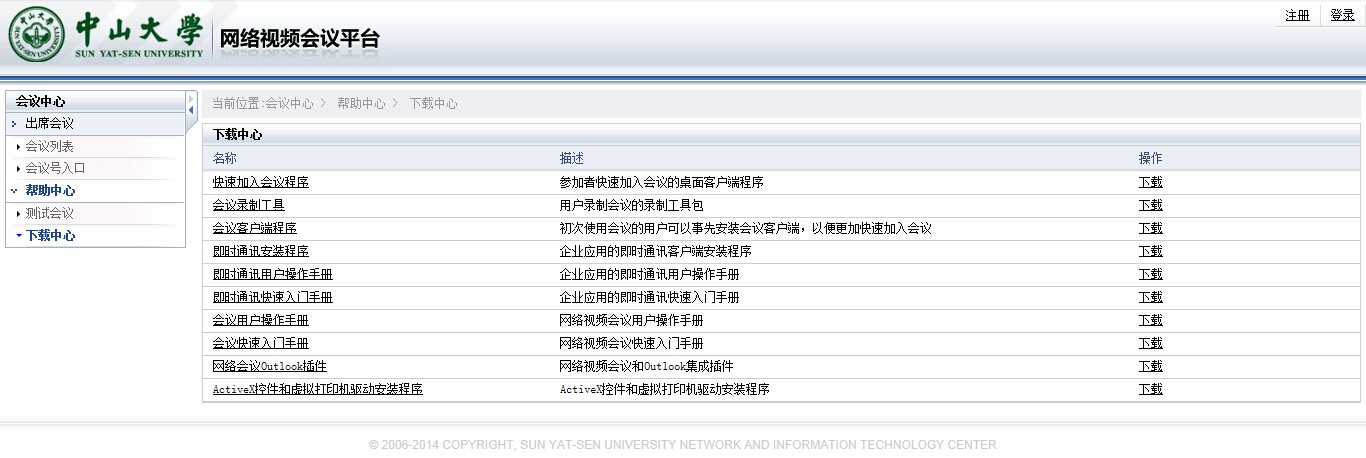1366x458 pixels.
Task: Open 即时通讯安装程序 name link
Action: click(261, 252)
